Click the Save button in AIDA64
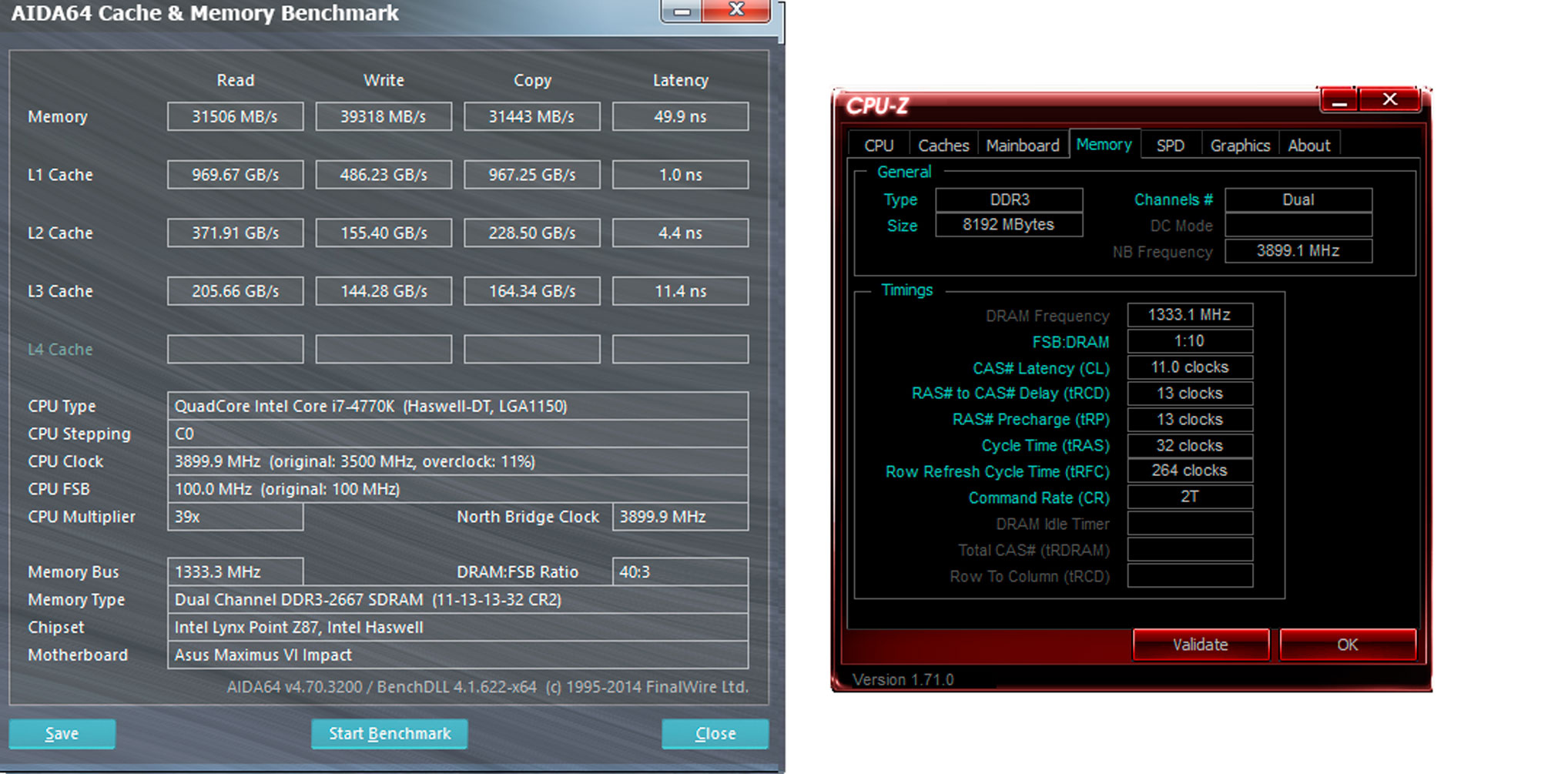 62,733
